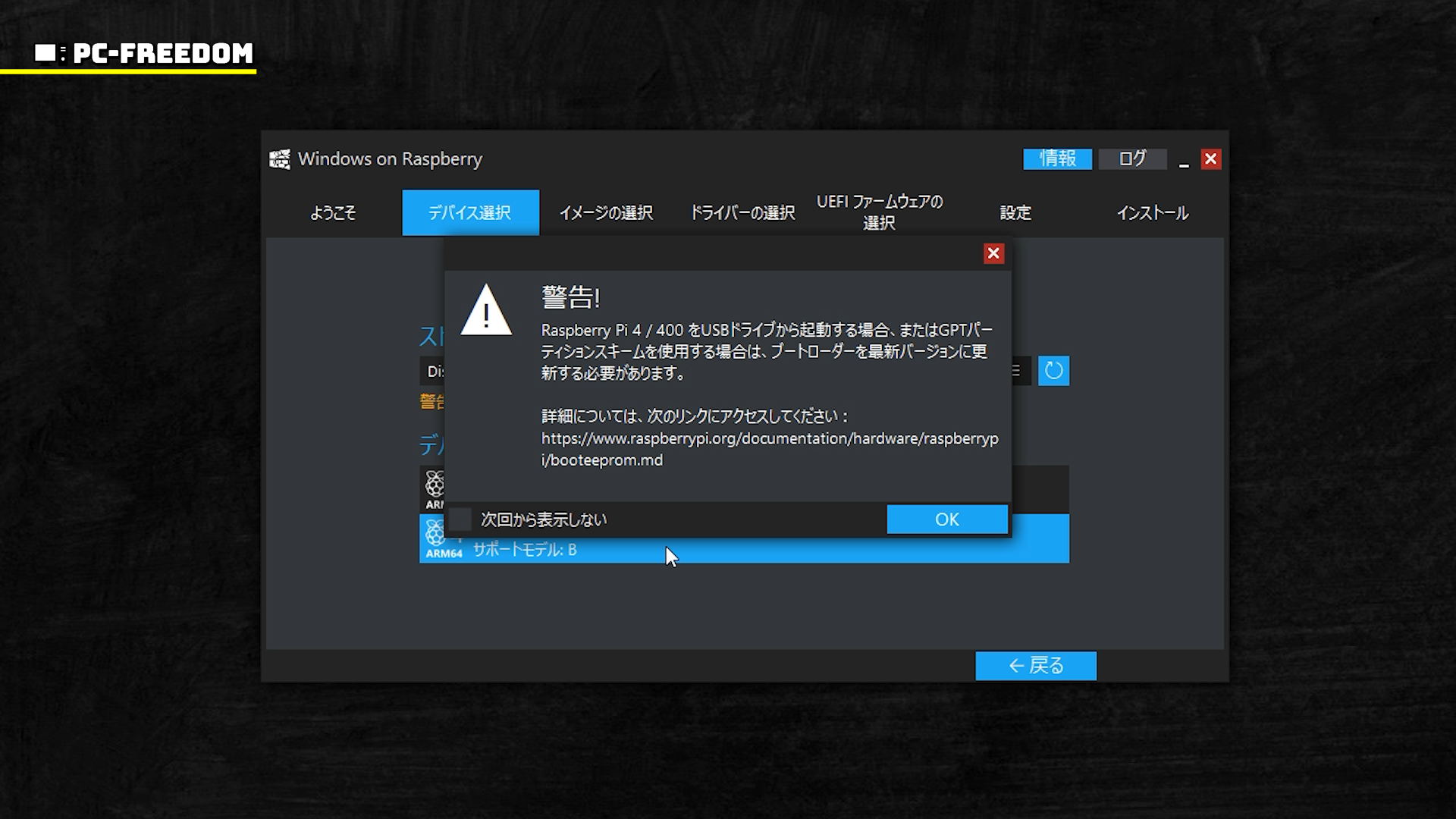Click the storage refresh icon button

point(1053,371)
